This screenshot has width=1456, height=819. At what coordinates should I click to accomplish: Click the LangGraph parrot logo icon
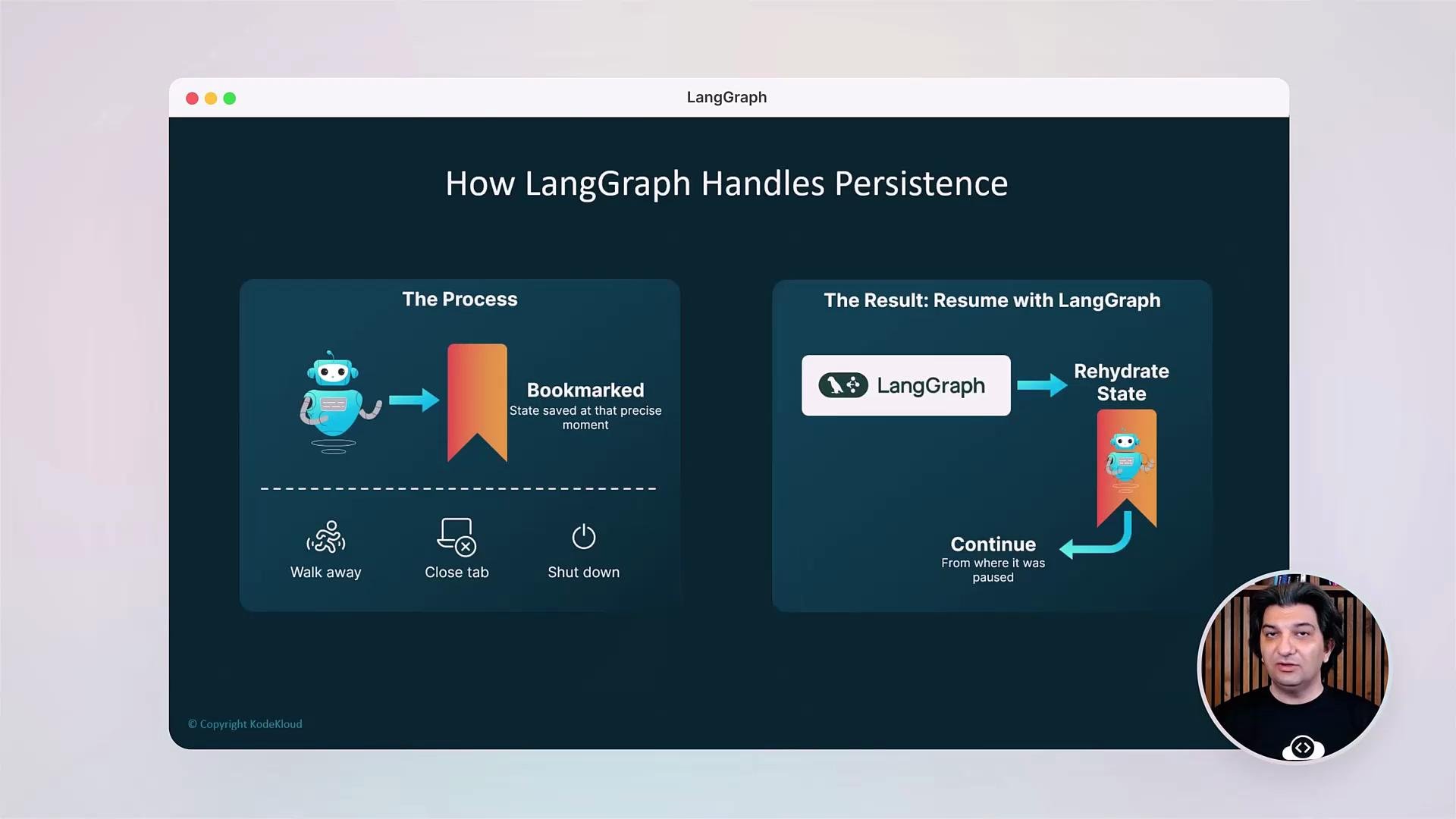tap(843, 385)
